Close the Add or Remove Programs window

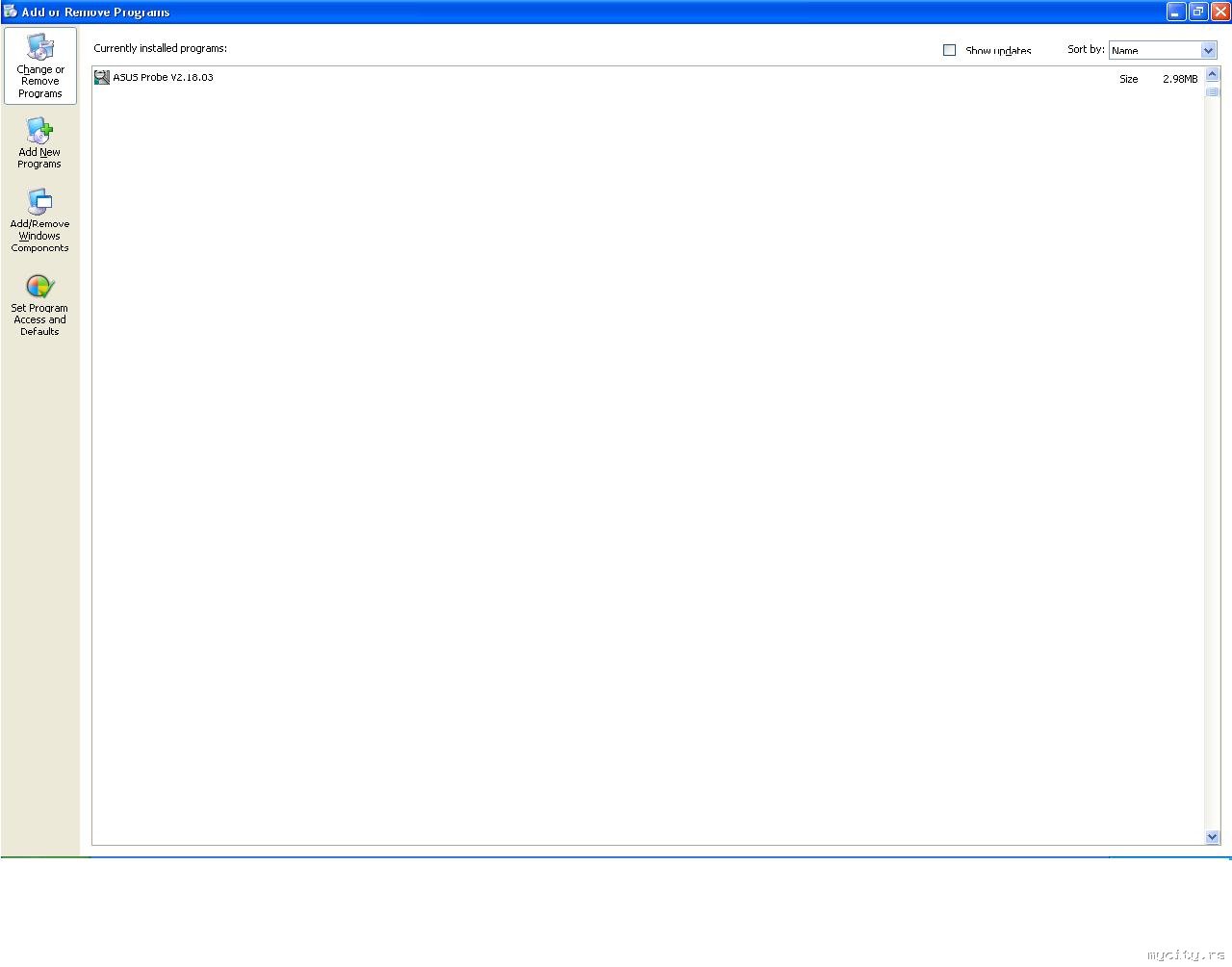1219,12
